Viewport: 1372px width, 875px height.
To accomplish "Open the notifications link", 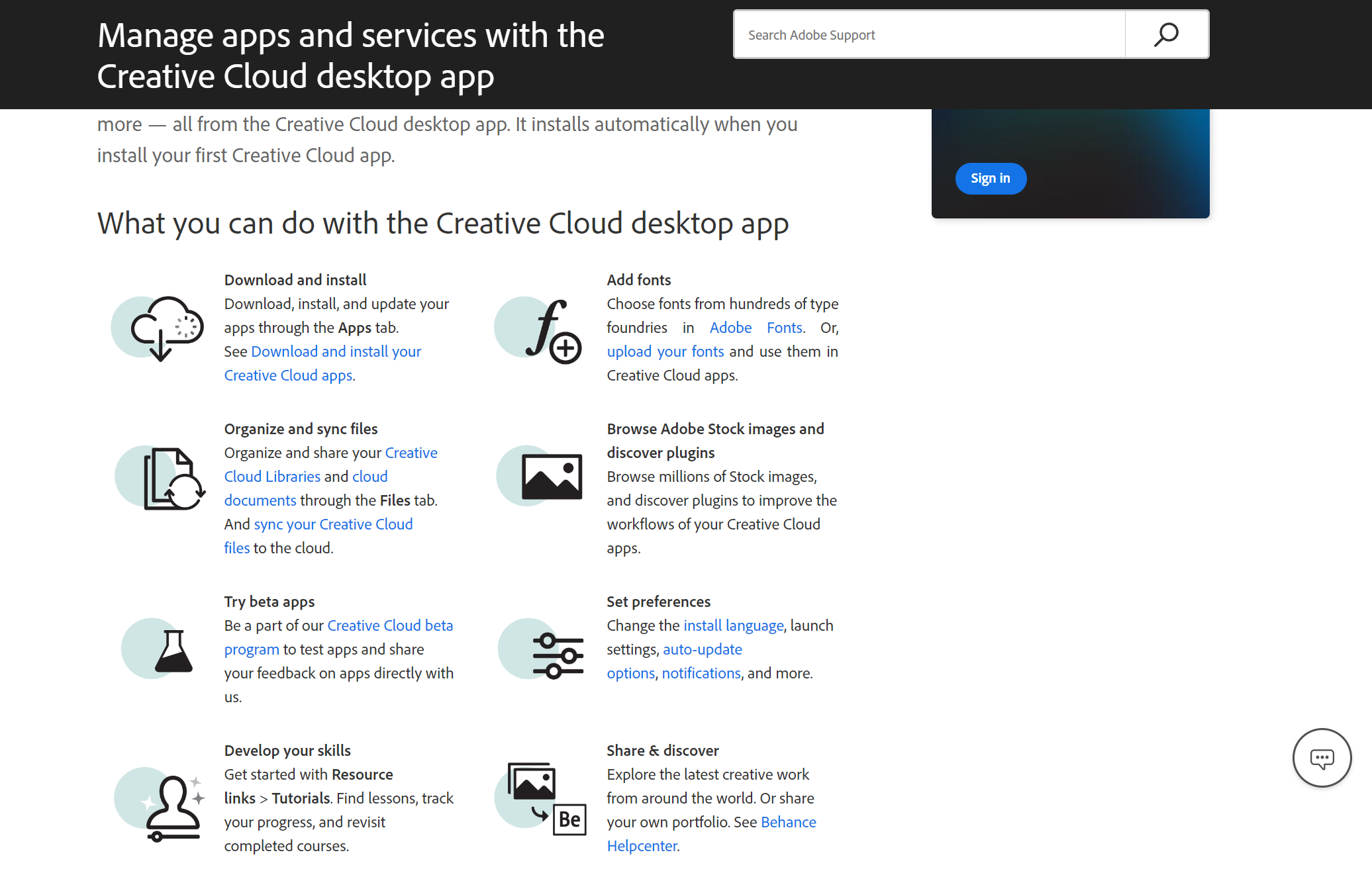I will 701,673.
